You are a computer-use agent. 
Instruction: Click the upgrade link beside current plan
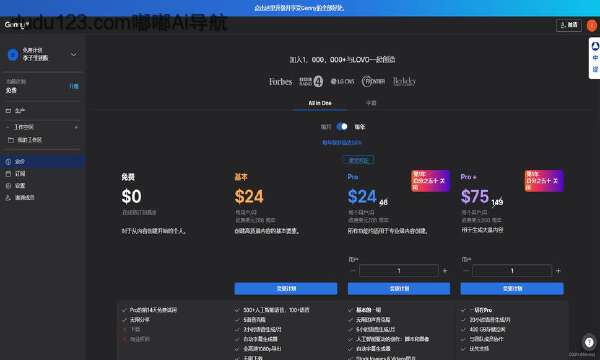[74, 86]
